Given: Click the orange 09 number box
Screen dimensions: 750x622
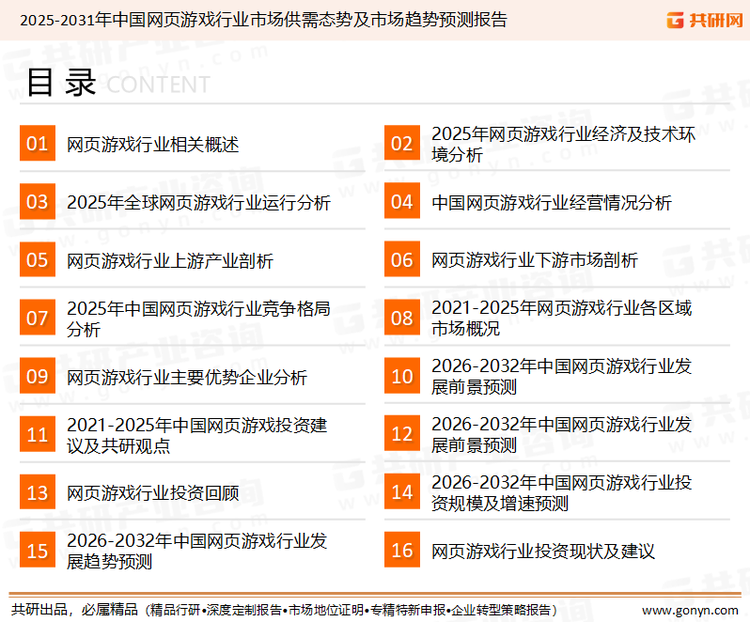Looking at the screenshot, I should 37,376.
